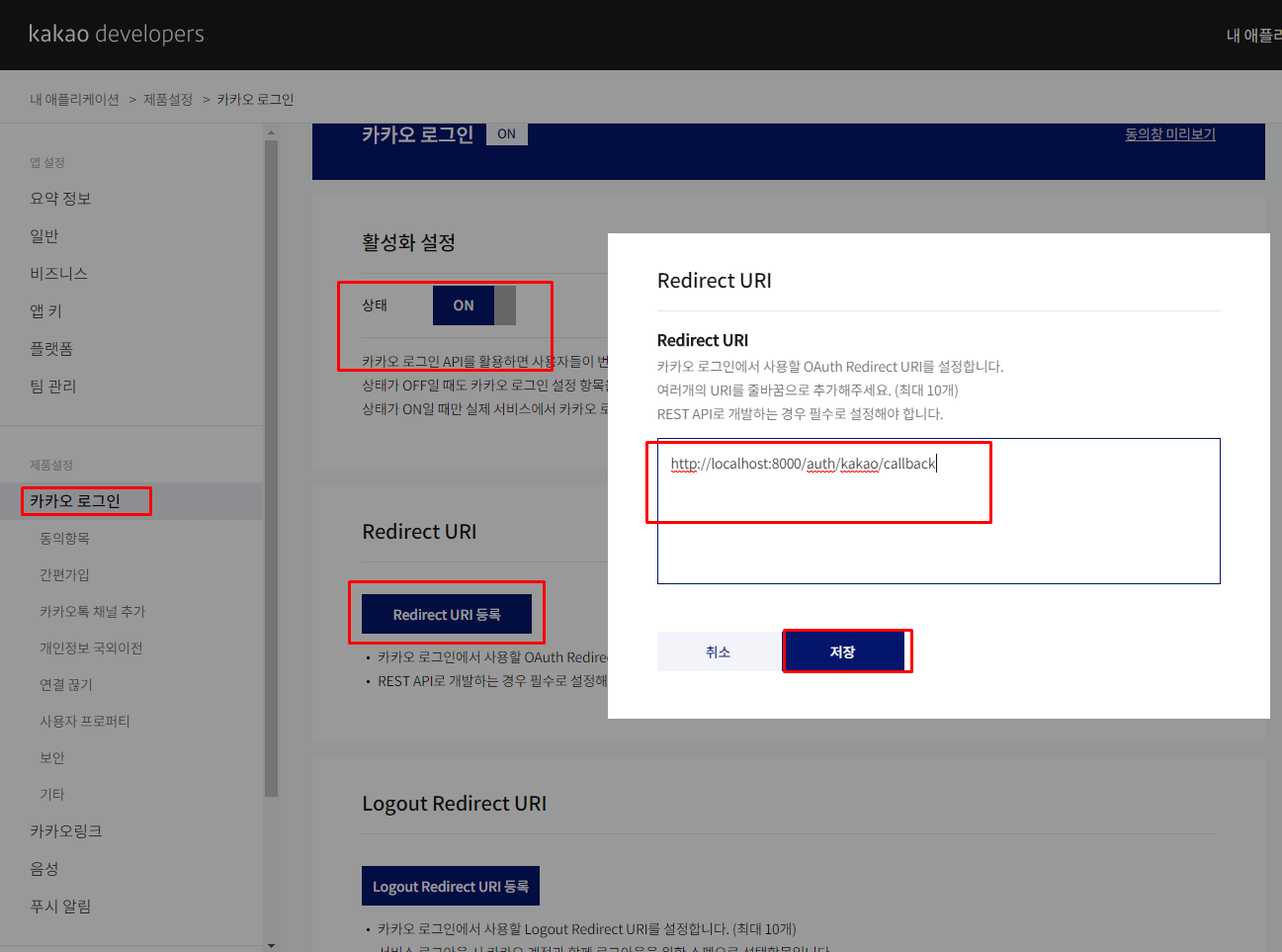Open 푸시 알림 in sidebar
Viewport: 1282px width, 952px height.
(60, 907)
